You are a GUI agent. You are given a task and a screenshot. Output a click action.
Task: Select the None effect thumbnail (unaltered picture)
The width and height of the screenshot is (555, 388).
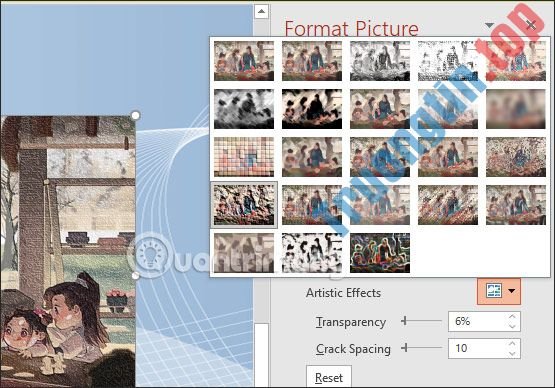244,61
